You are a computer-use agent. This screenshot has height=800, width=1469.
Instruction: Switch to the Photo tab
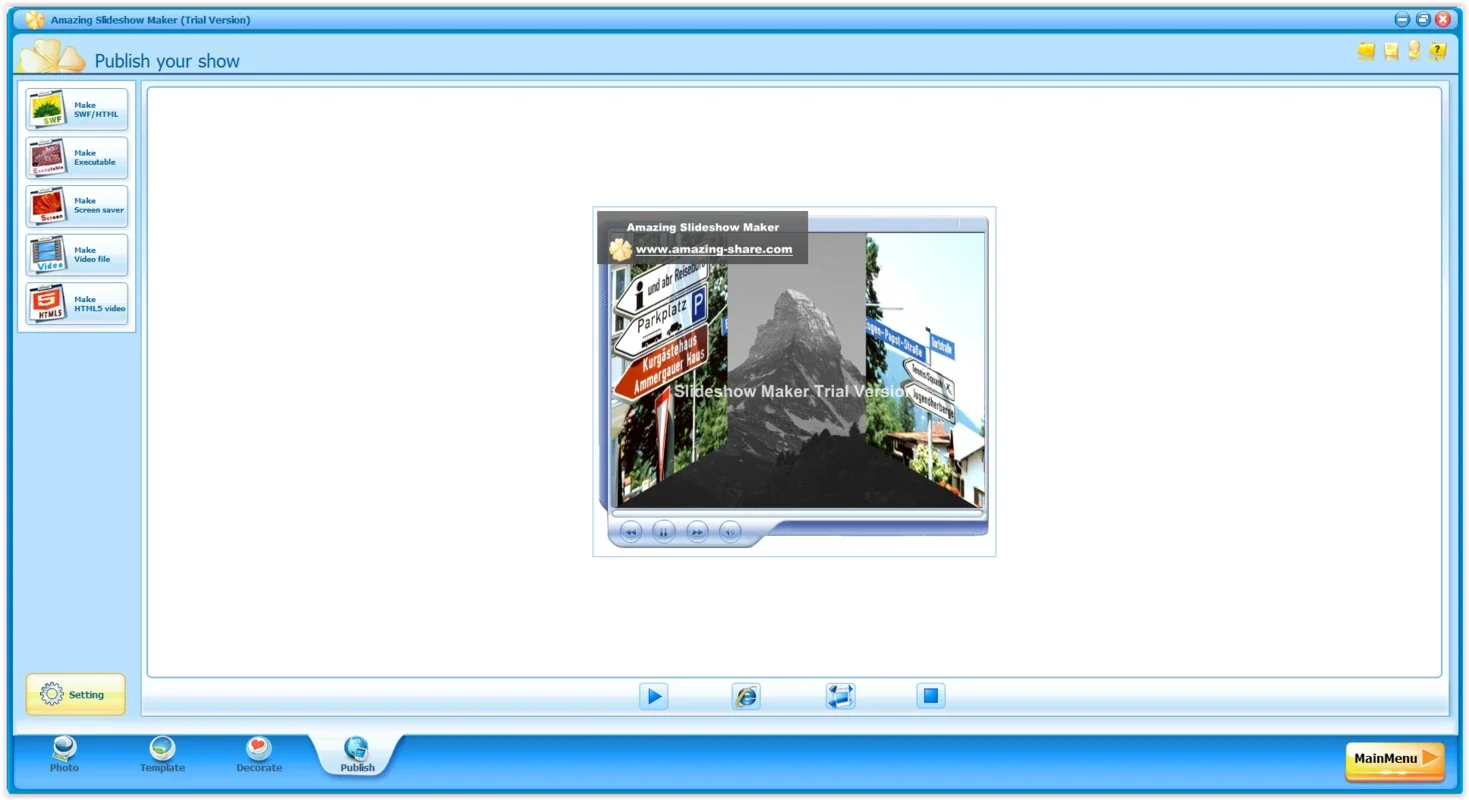(64, 755)
